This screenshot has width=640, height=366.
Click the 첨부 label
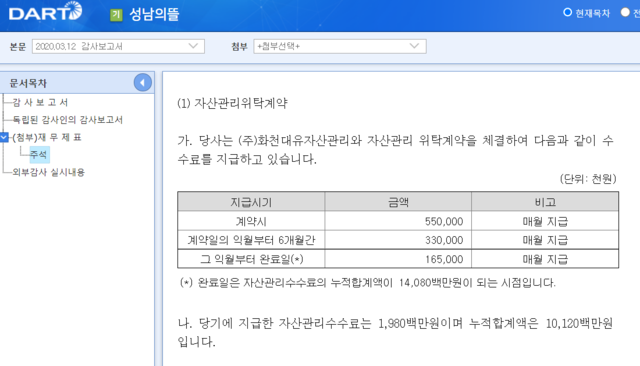[x=239, y=47]
